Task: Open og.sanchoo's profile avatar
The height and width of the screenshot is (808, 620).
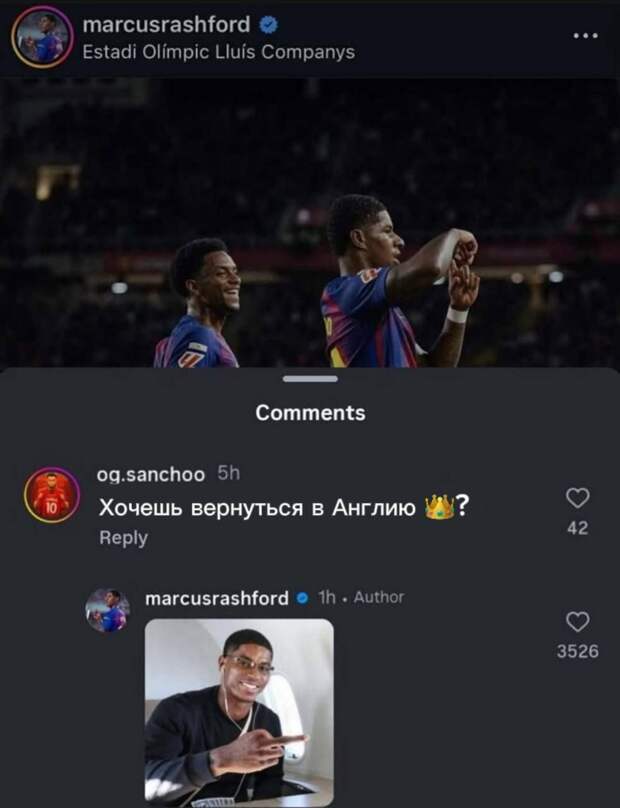Action: [x=53, y=495]
